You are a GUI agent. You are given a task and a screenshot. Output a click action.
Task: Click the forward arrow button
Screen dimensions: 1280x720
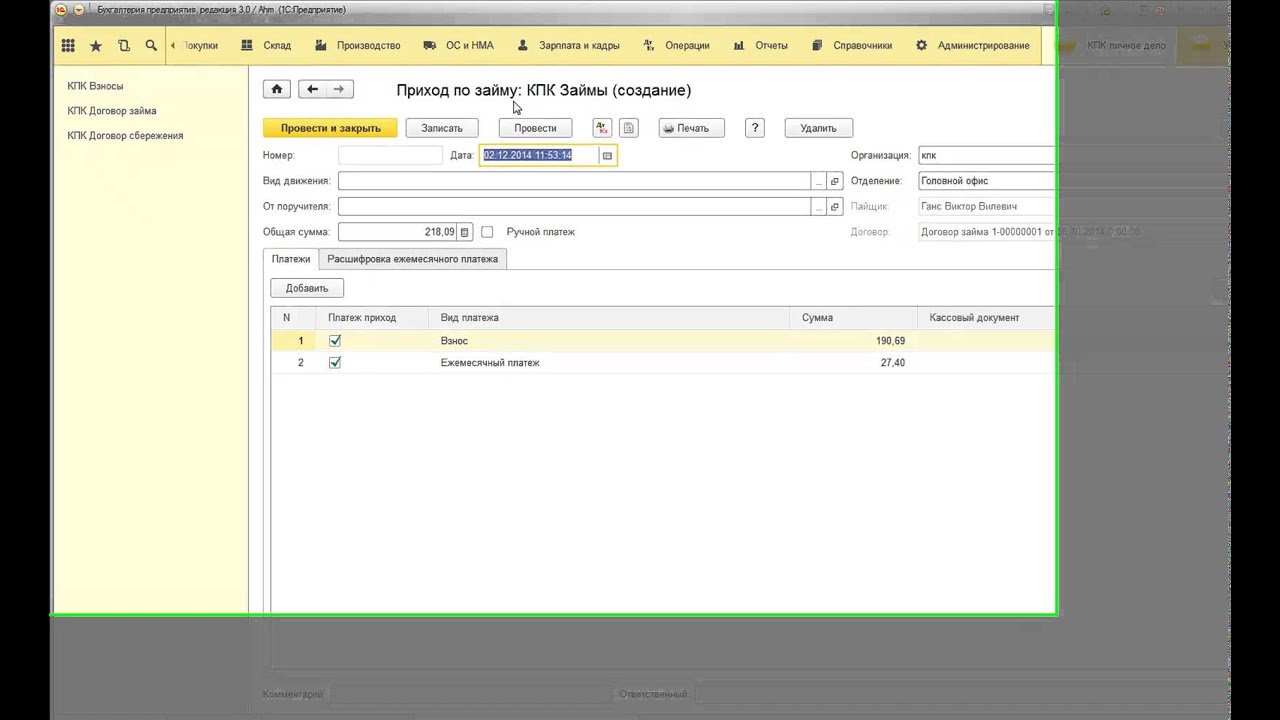click(x=339, y=89)
